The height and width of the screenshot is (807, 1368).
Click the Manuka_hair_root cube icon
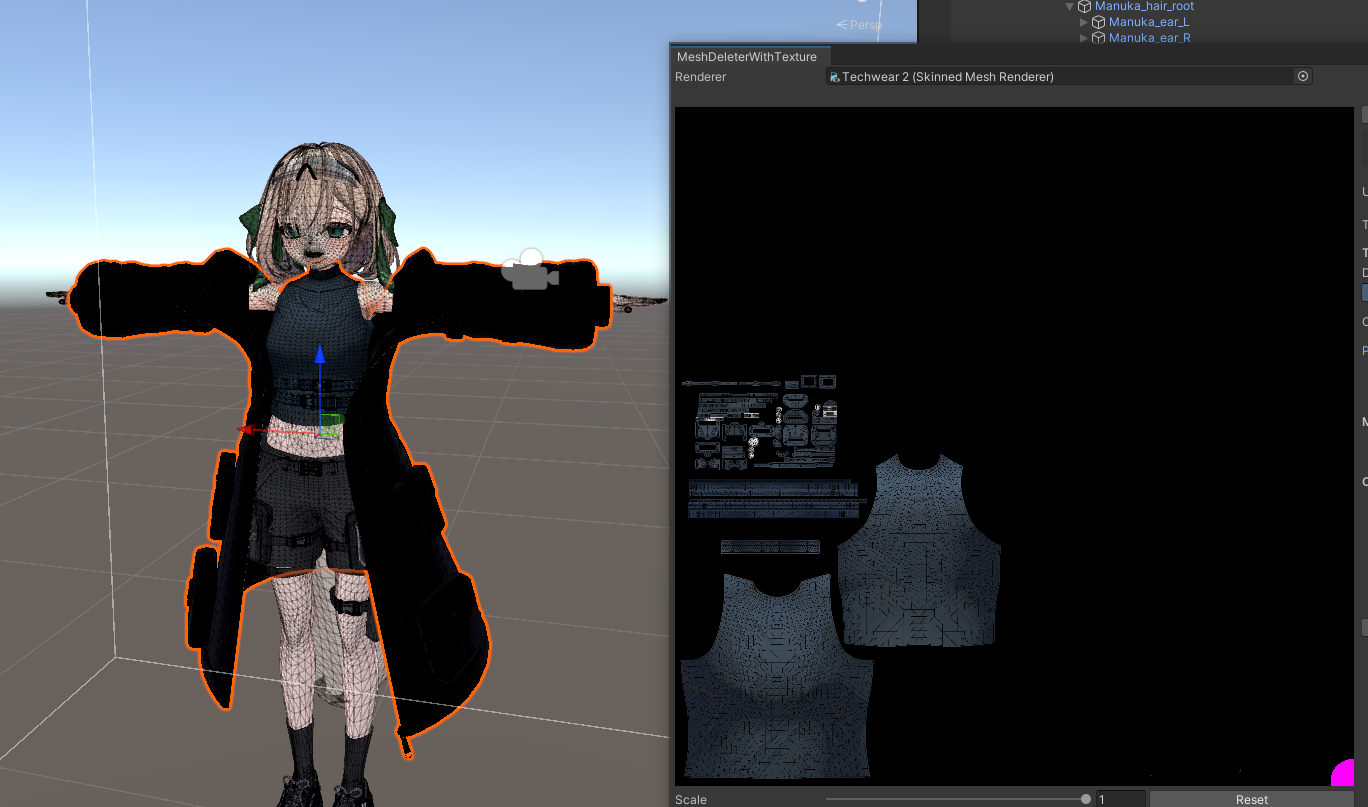(x=1084, y=6)
